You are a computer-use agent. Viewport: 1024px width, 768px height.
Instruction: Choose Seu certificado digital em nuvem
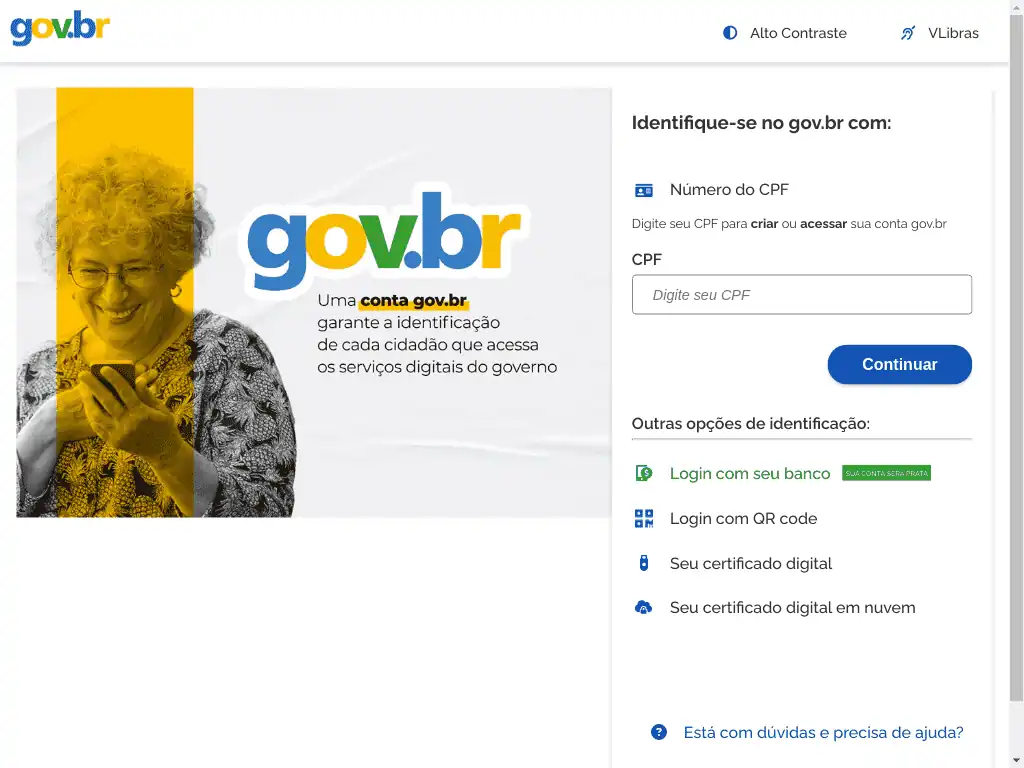[792, 608]
